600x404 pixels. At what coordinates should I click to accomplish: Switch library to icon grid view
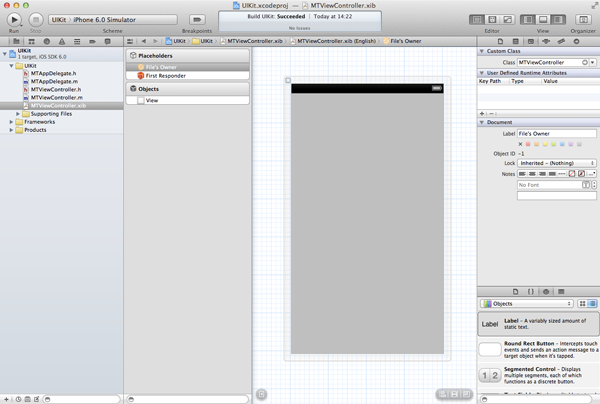pyautogui.click(x=582, y=303)
